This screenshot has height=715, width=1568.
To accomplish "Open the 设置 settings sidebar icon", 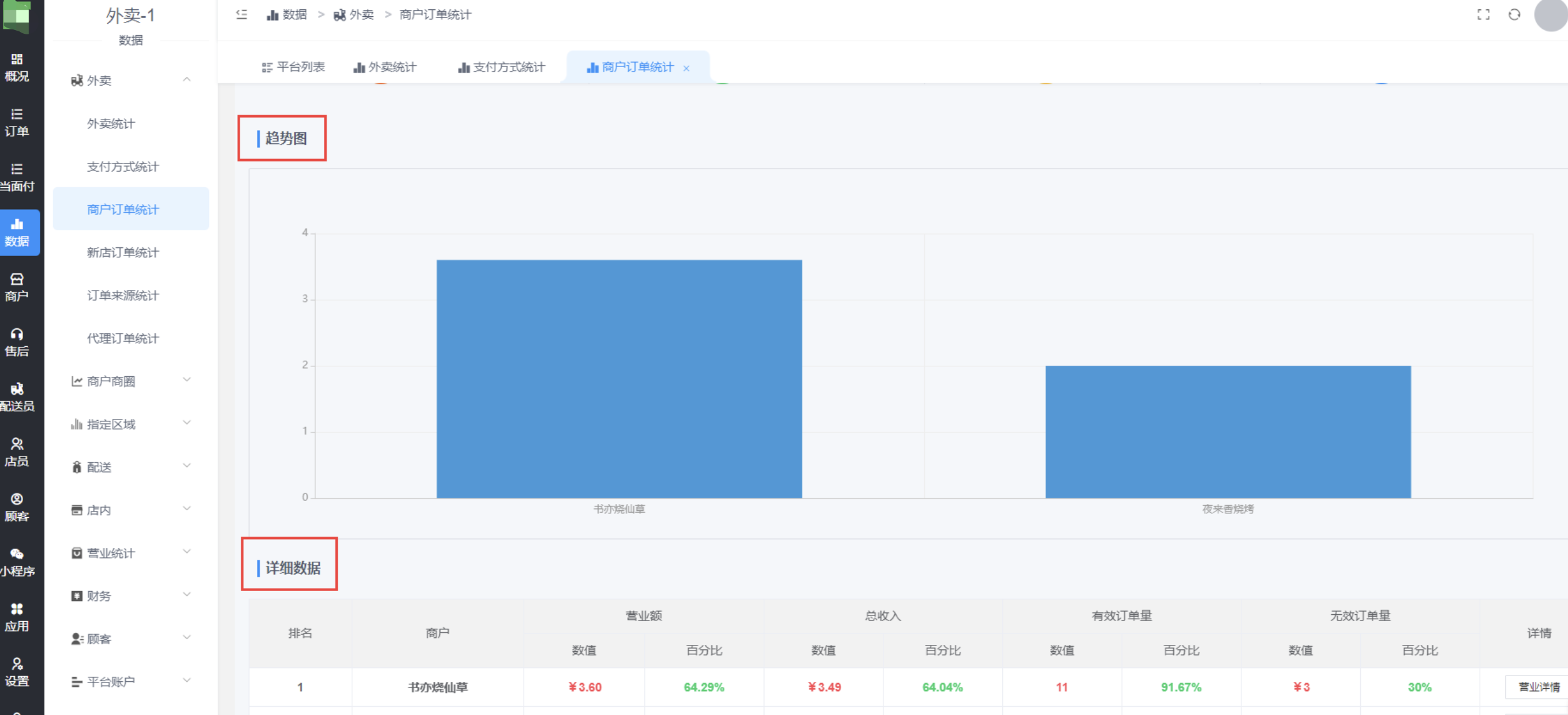I will point(17,672).
